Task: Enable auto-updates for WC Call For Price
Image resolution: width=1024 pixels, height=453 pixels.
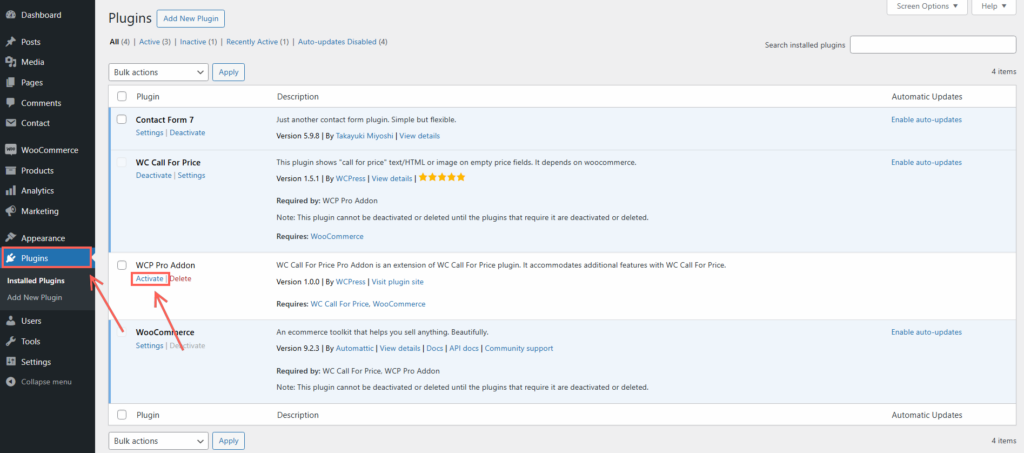Action: coord(926,162)
